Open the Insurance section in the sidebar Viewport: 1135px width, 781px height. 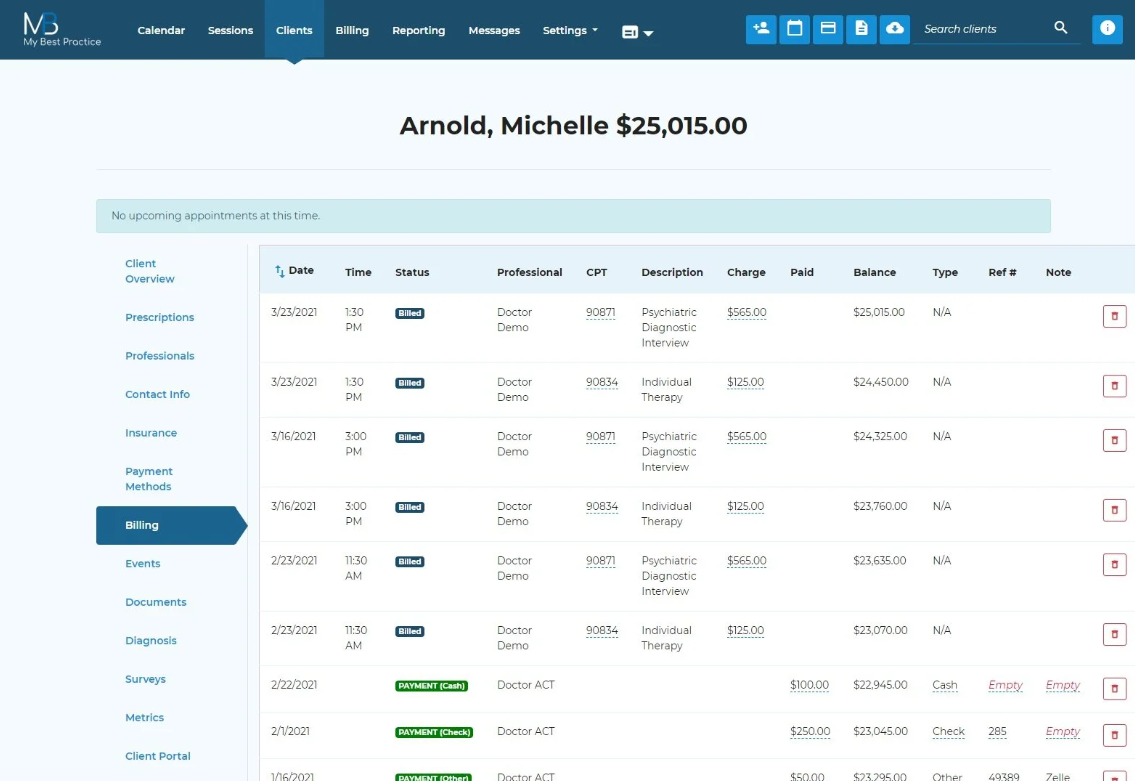point(151,433)
